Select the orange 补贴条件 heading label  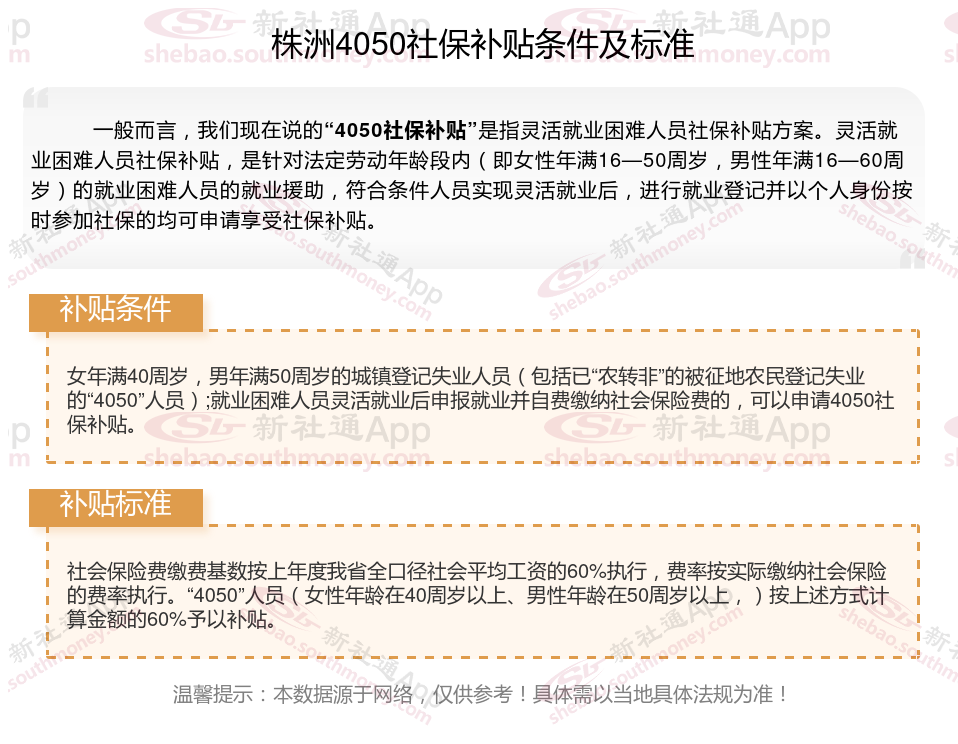[x=115, y=312]
